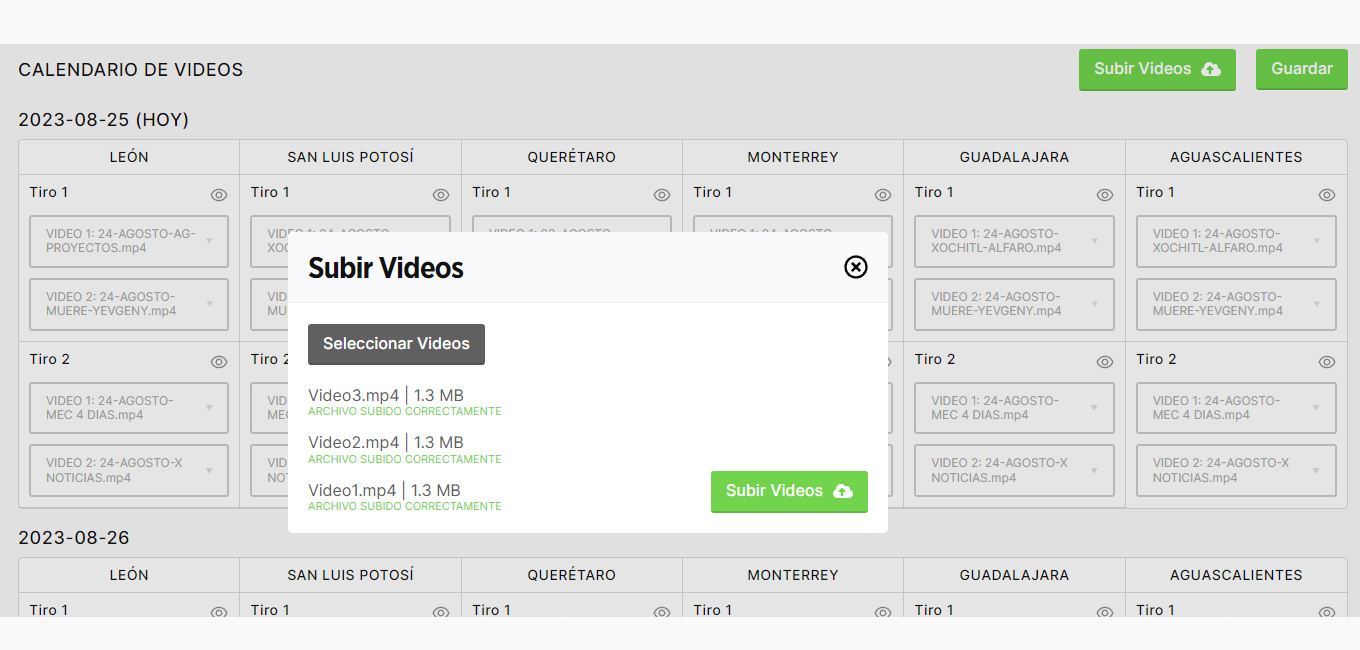Click the Guardar button

[x=1302, y=69]
